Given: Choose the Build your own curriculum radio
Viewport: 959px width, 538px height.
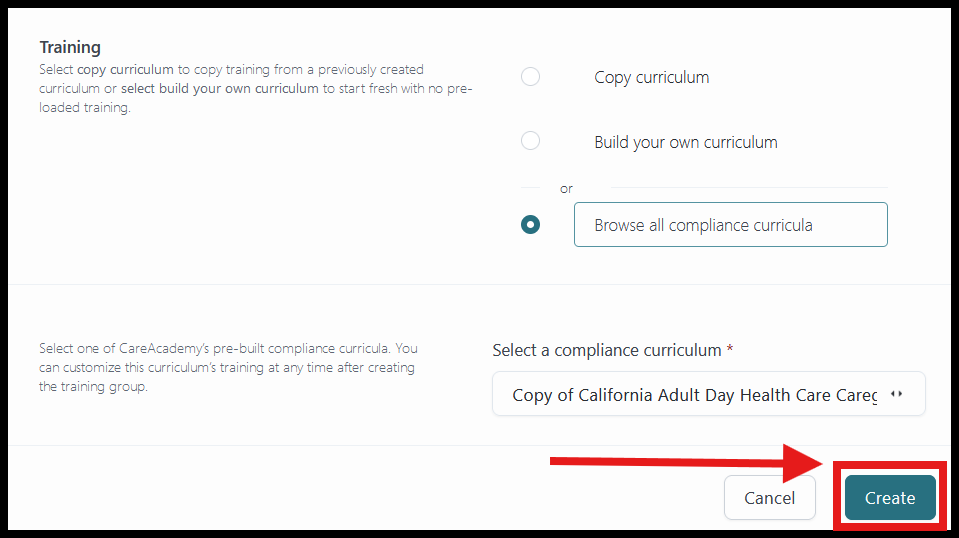Looking at the screenshot, I should [x=530, y=141].
